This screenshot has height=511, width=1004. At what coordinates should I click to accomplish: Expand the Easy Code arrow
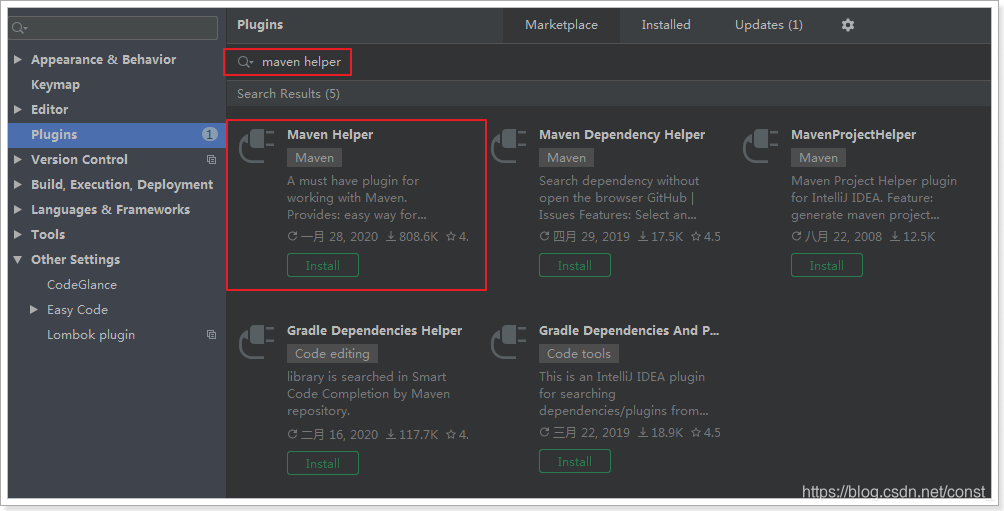coord(34,310)
